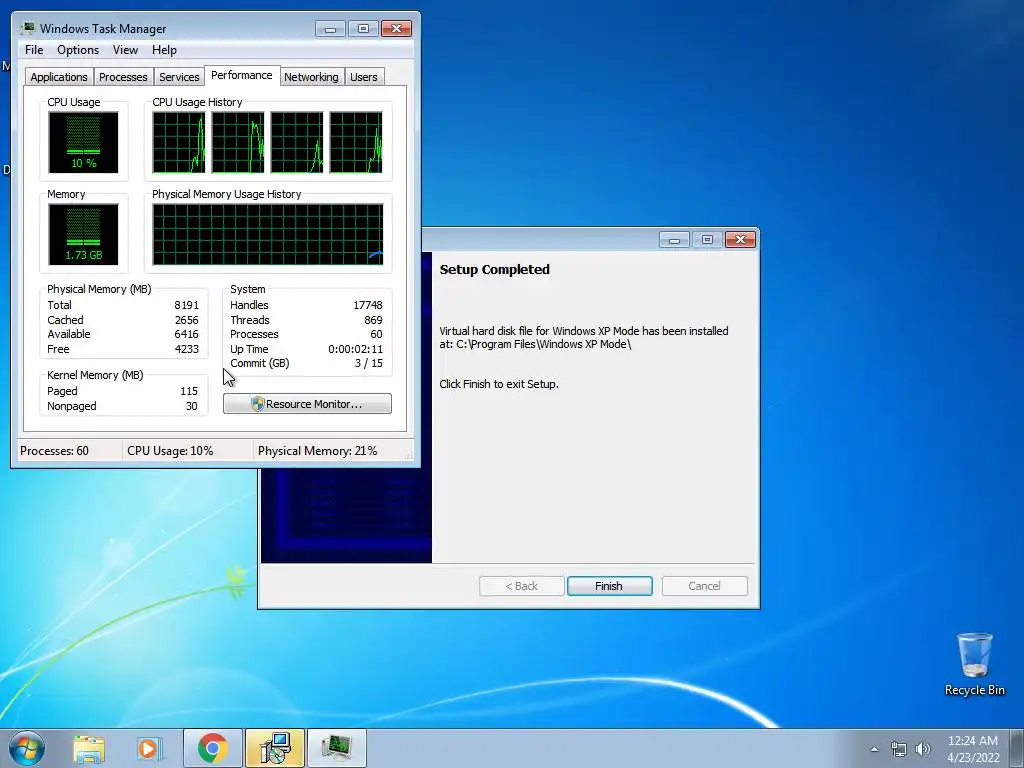Click the Physical Memory Usage History graph
Viewport: 1024px width, 768px height.
[268, 234]
